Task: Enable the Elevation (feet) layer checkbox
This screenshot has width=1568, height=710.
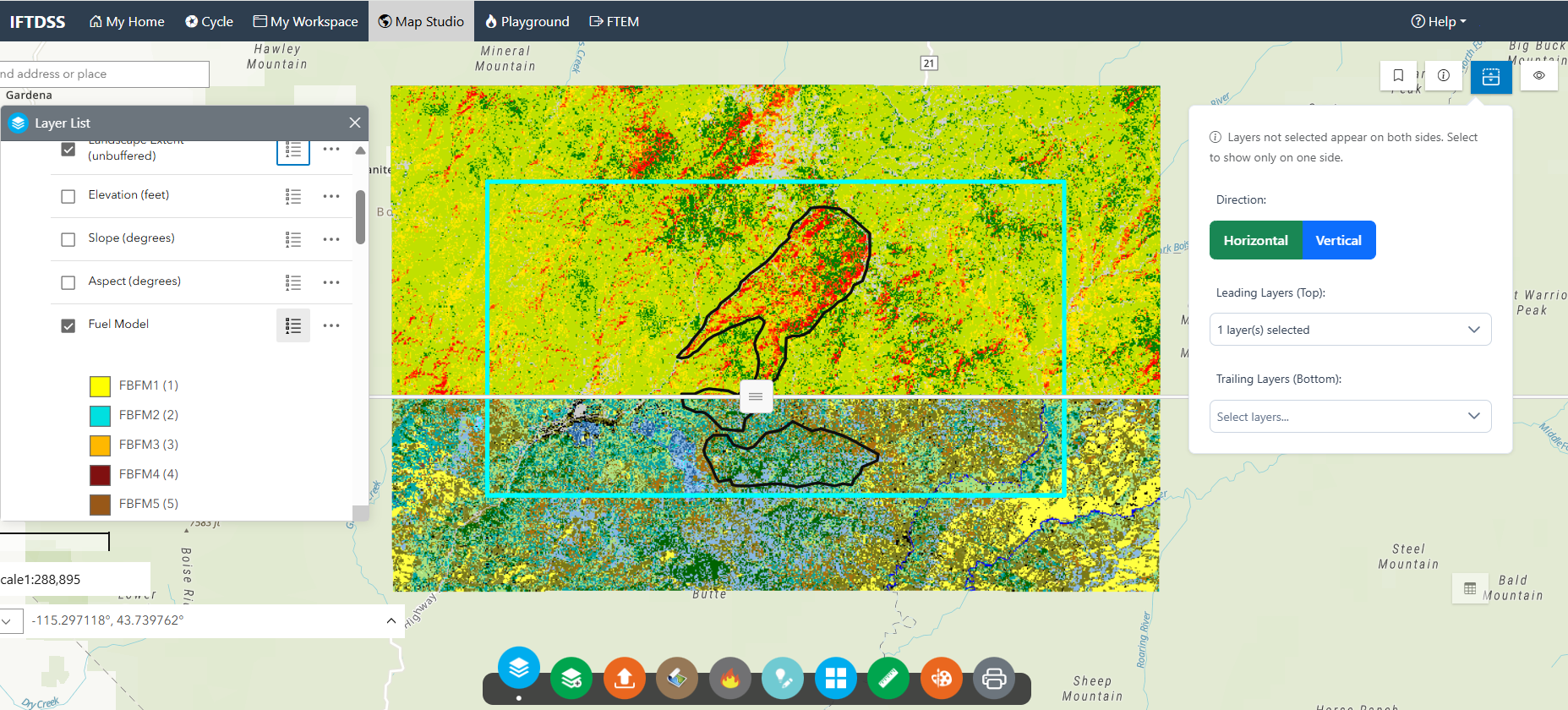Action: click(68, 196)
